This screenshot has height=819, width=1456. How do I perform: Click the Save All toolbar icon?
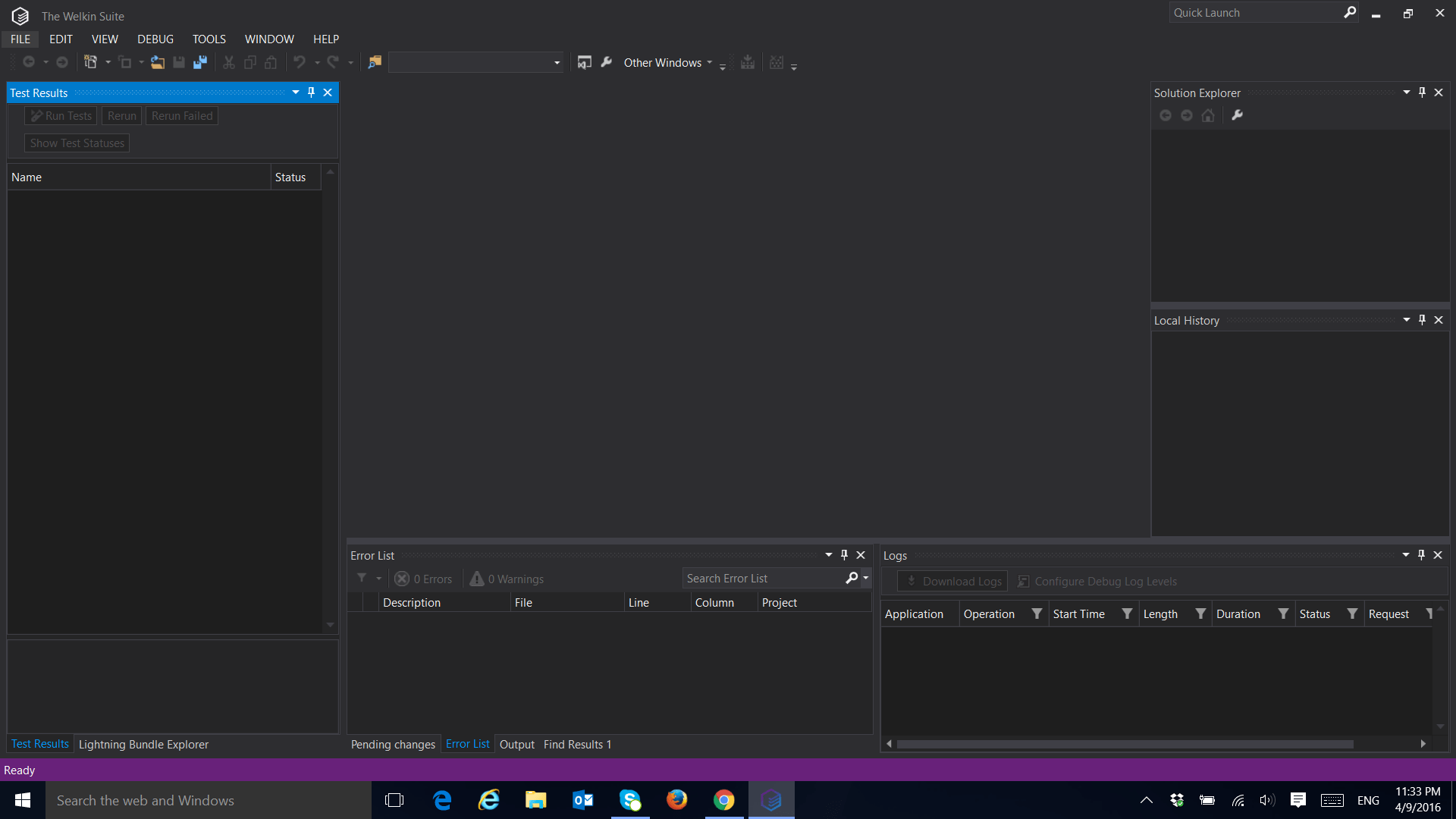[x=200, y=62]
